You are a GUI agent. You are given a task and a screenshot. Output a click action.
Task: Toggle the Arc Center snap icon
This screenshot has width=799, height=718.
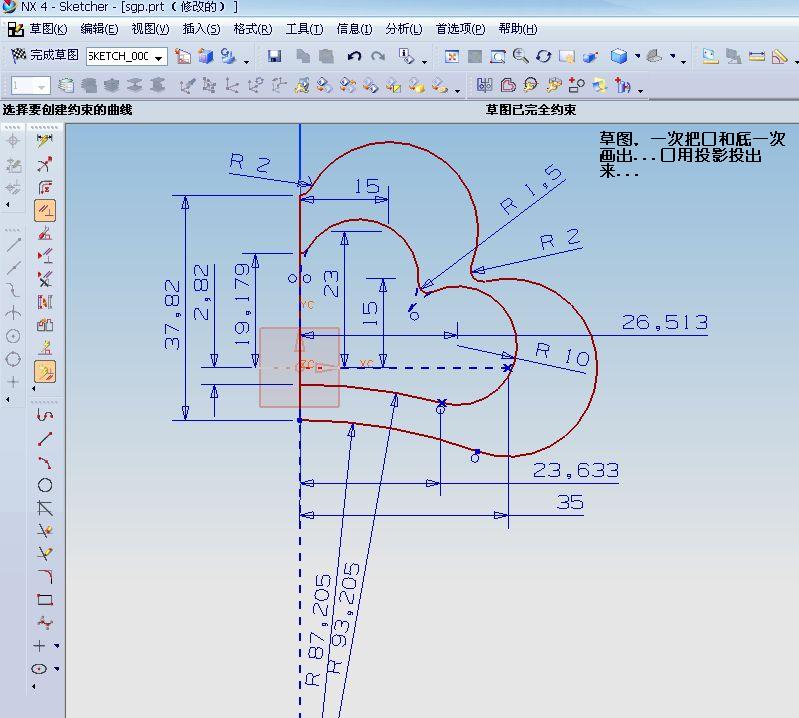[14, 336]
